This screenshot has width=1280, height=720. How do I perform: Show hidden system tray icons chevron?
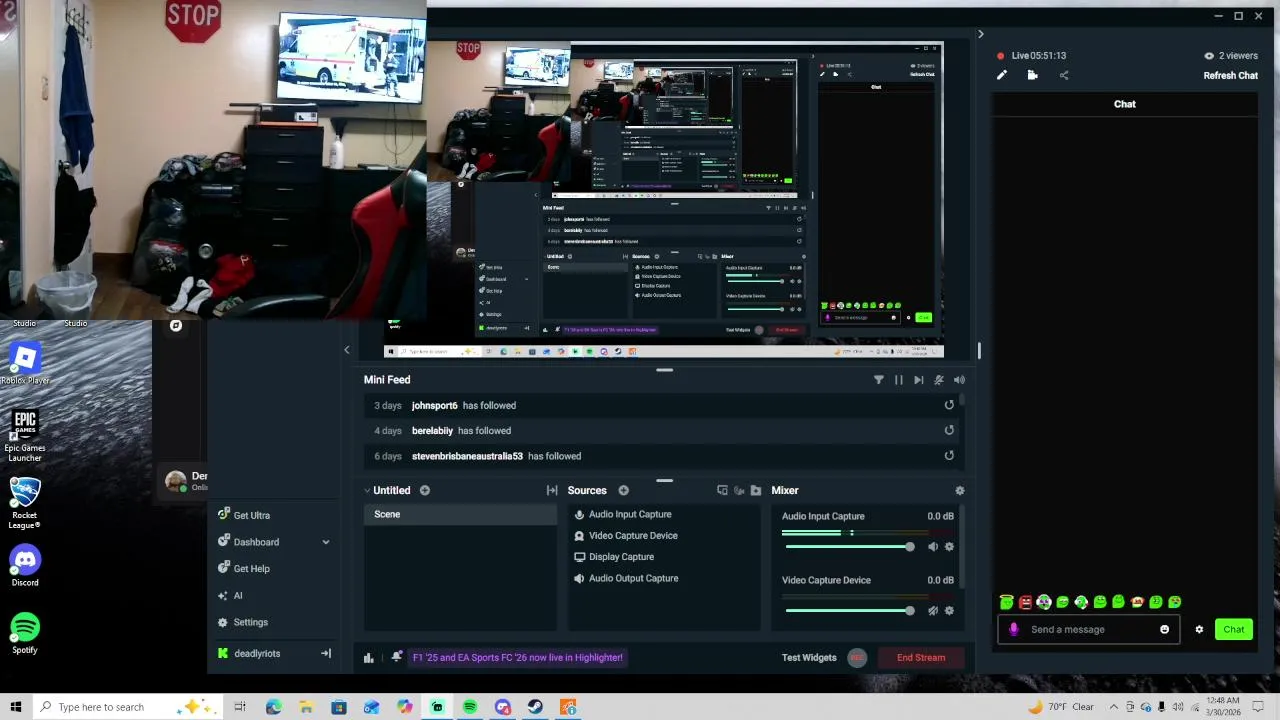(x=1113, y=707)
